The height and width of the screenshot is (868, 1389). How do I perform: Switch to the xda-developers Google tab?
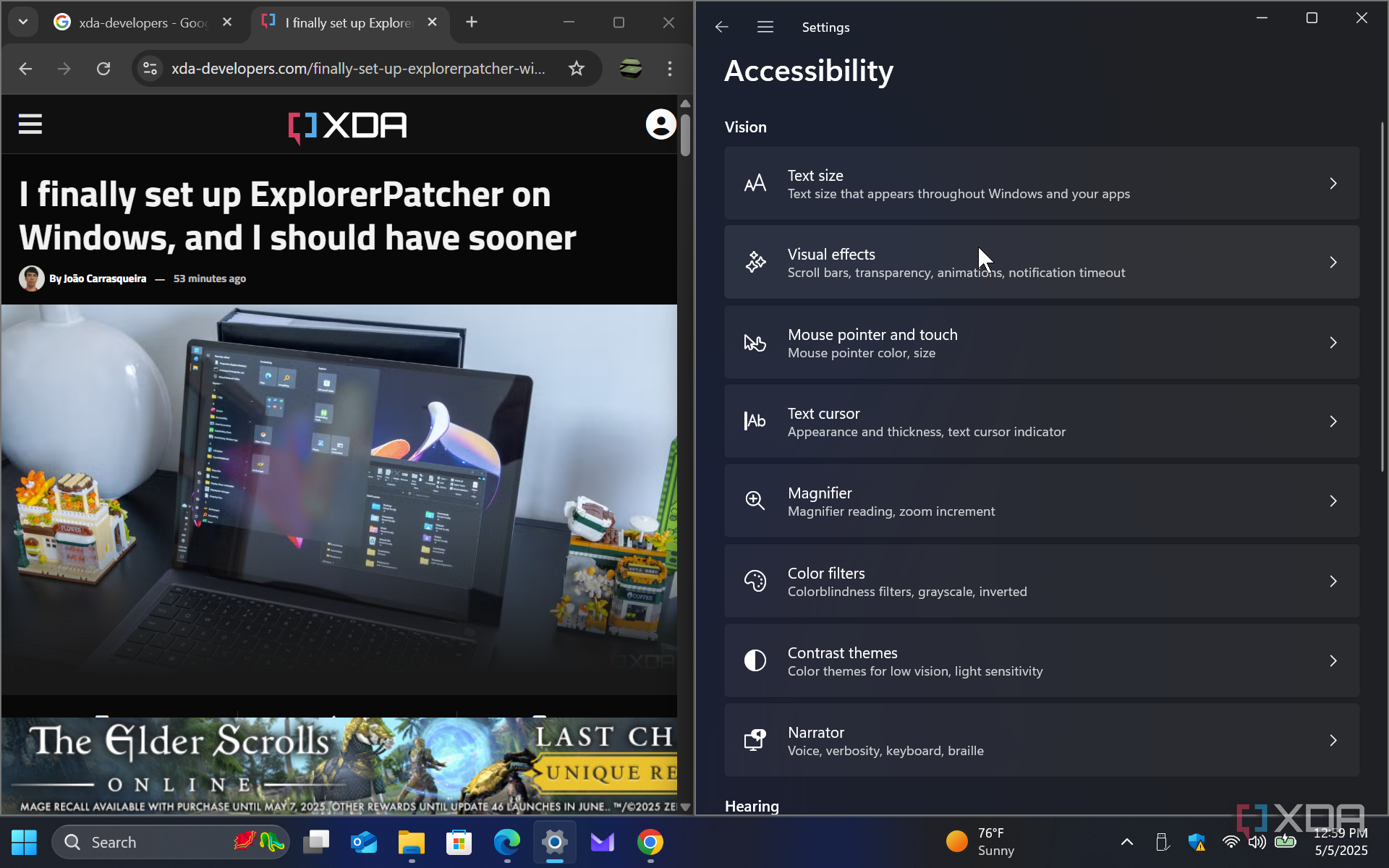[x=142, y=23]
